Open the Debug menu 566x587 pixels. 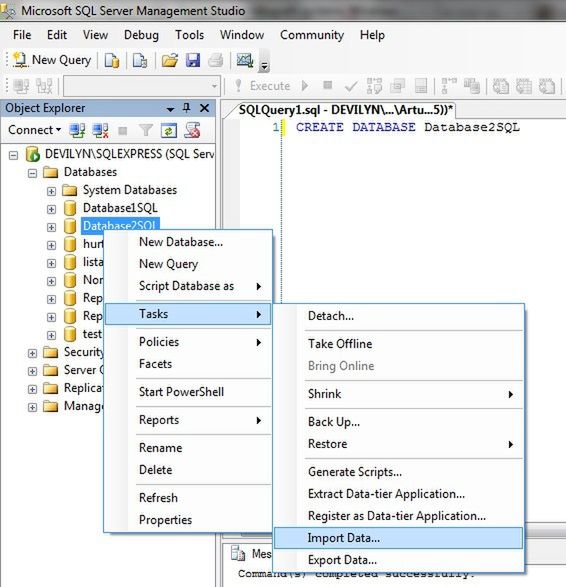point(141,35)
